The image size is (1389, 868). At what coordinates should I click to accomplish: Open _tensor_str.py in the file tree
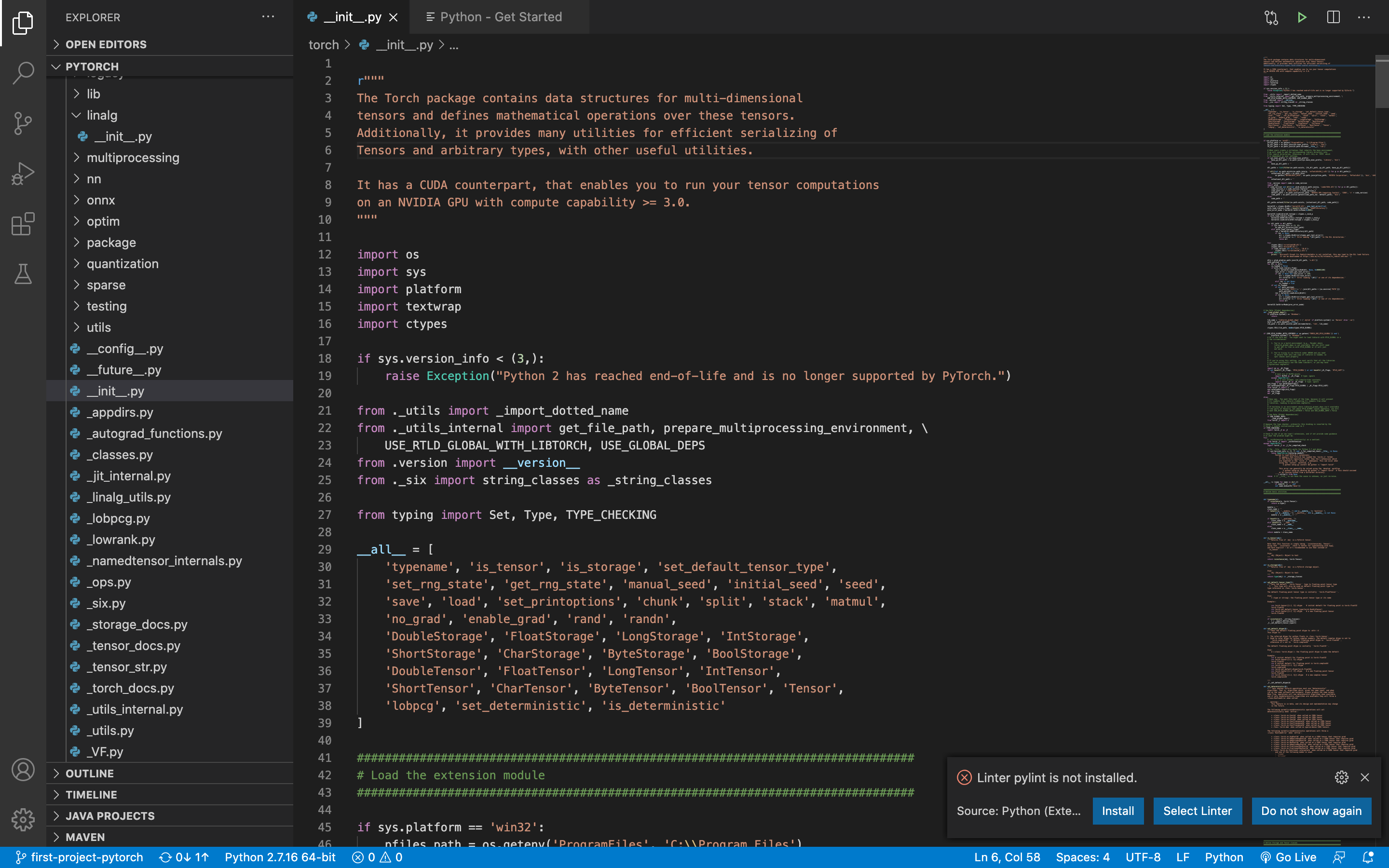click(126, 666)
